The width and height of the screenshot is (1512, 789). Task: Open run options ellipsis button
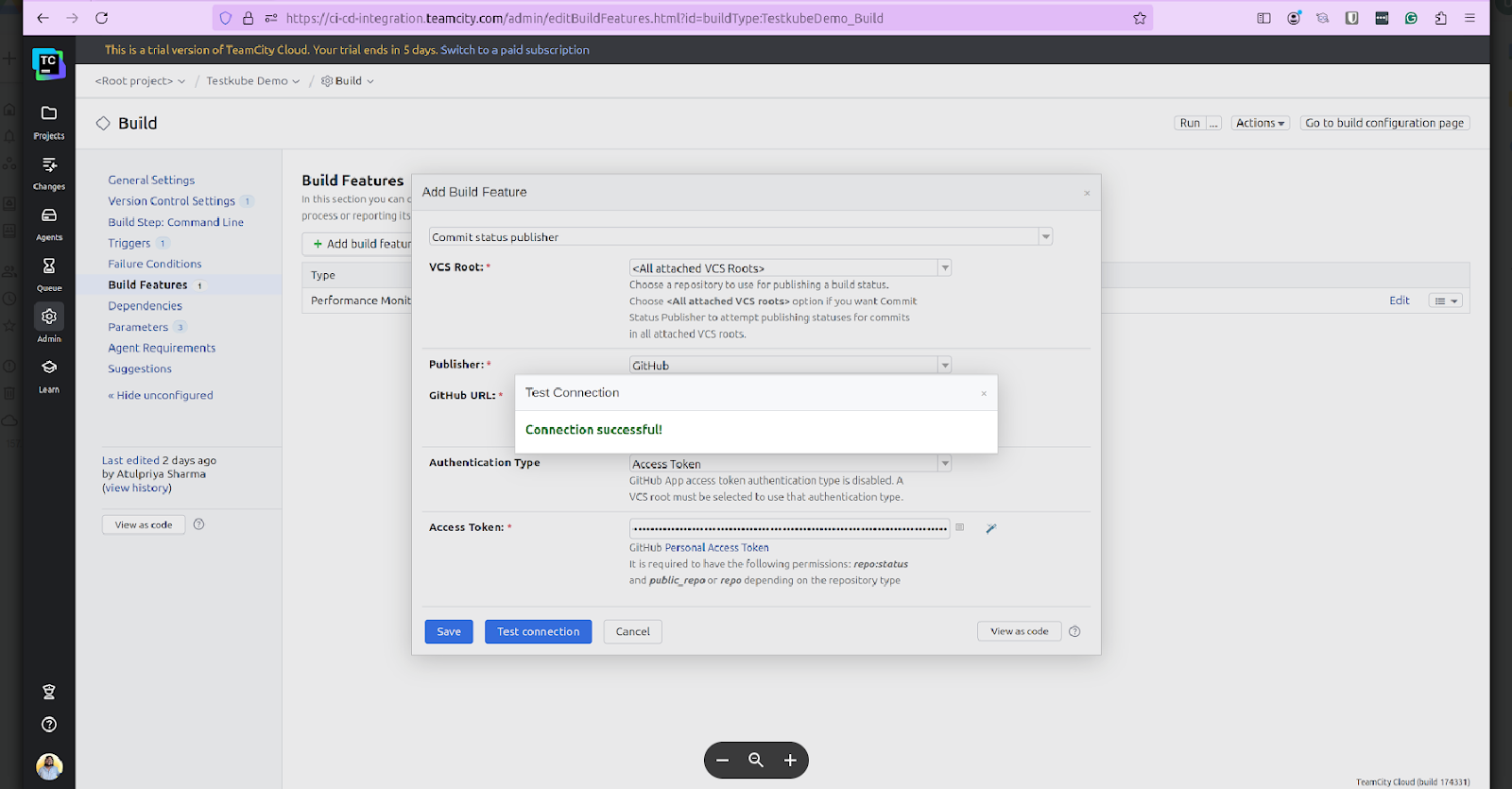(x=1214, y=123)
